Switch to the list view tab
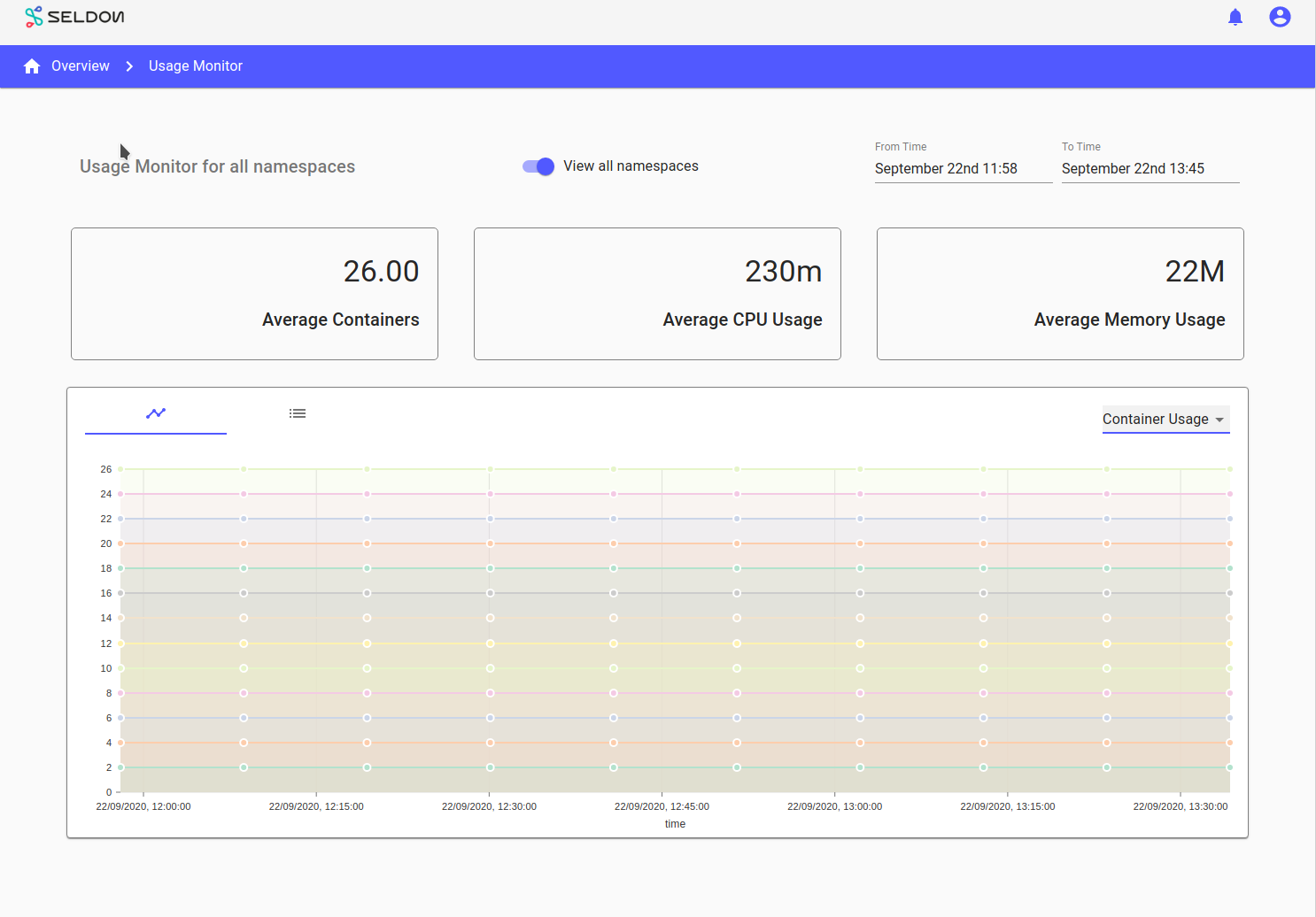1316x917 pixels. click(298, 413)
